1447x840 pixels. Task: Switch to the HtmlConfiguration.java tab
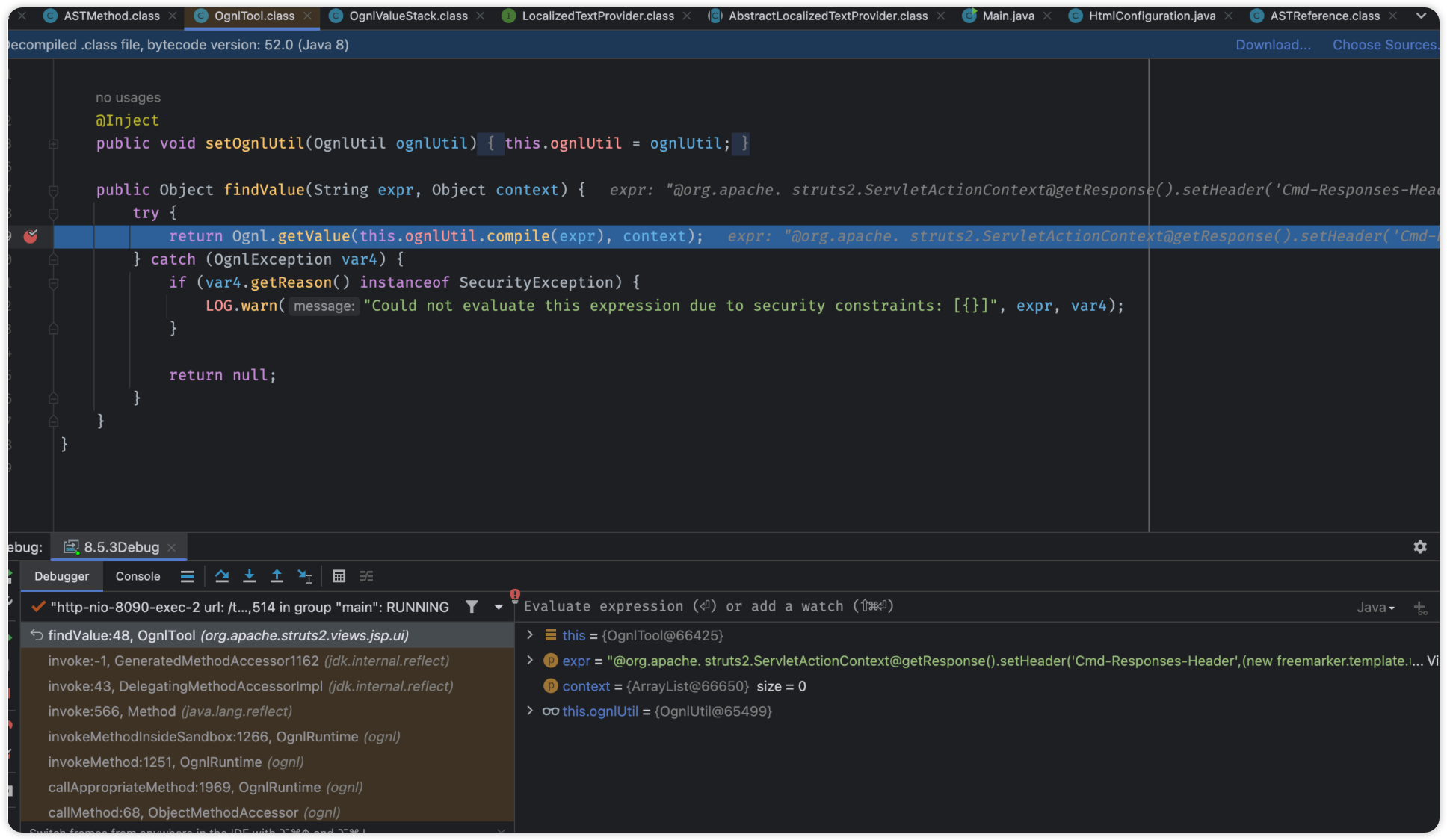(x=1152, y=16)
